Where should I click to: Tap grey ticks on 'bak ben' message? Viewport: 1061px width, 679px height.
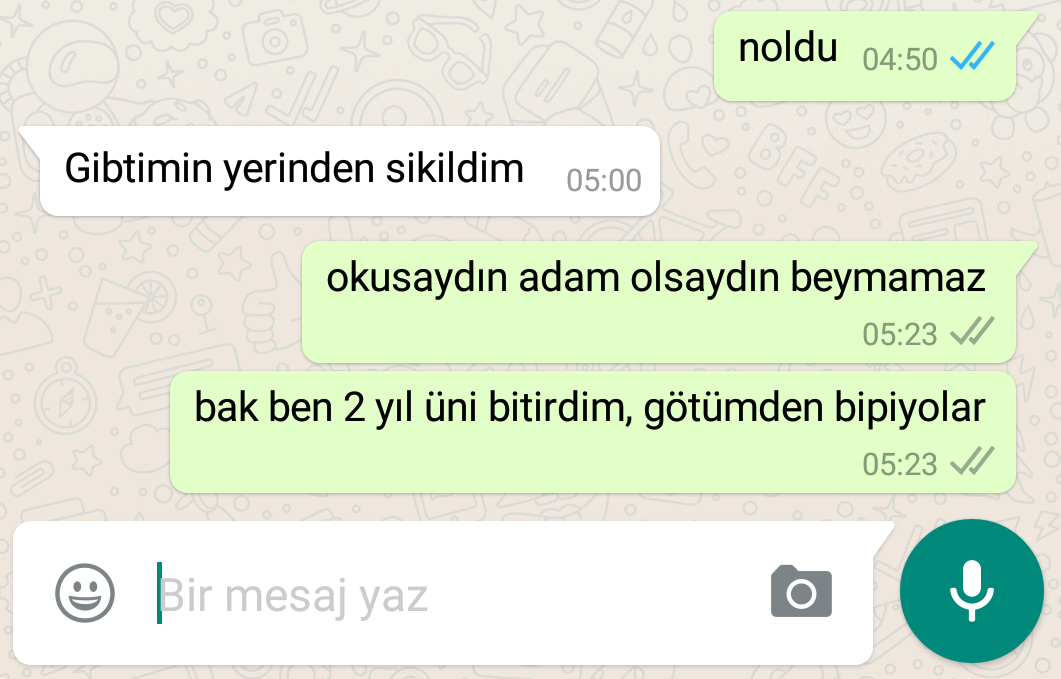coord(972,461)
